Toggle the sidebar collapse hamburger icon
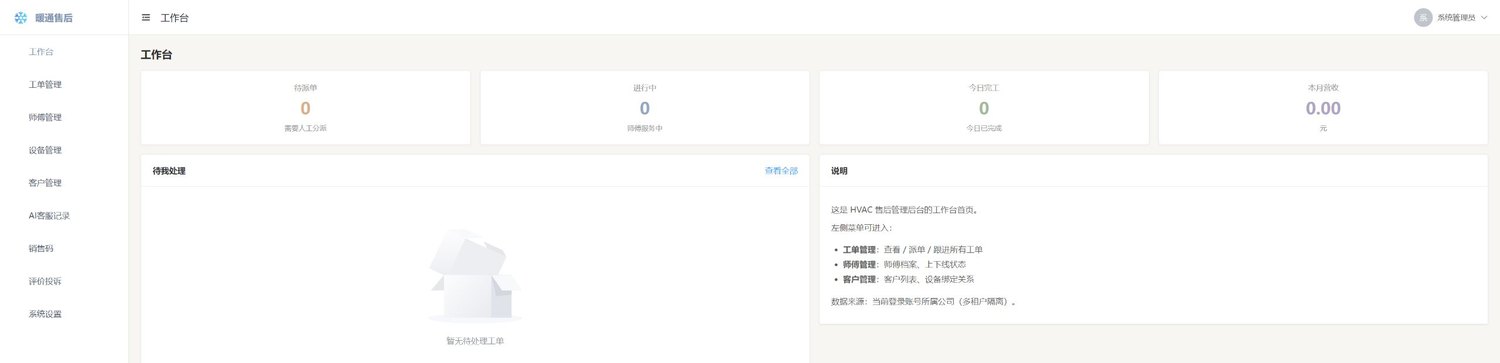 (x=146, y=18)
